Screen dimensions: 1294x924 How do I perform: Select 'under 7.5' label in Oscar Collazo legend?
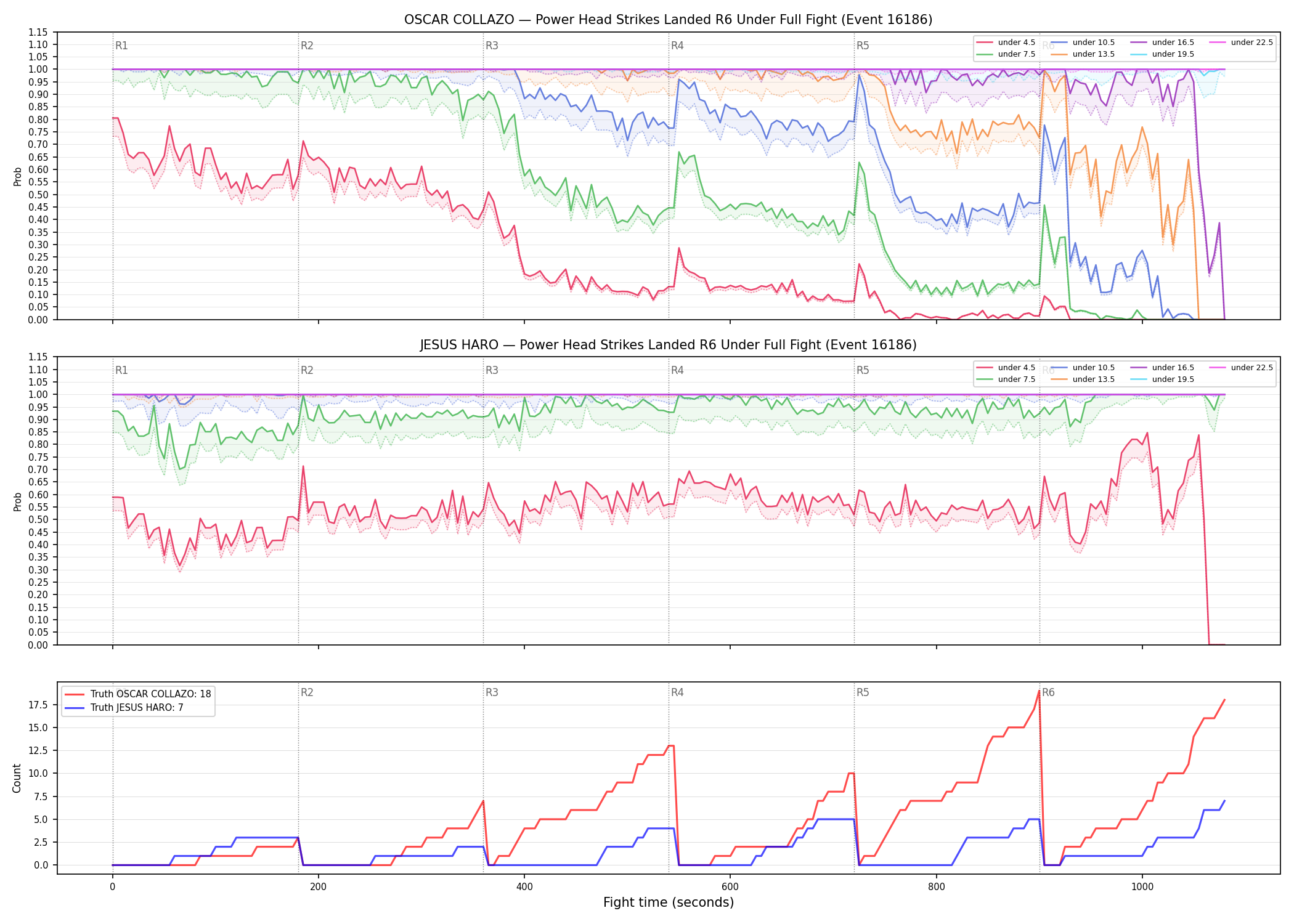1017,54
